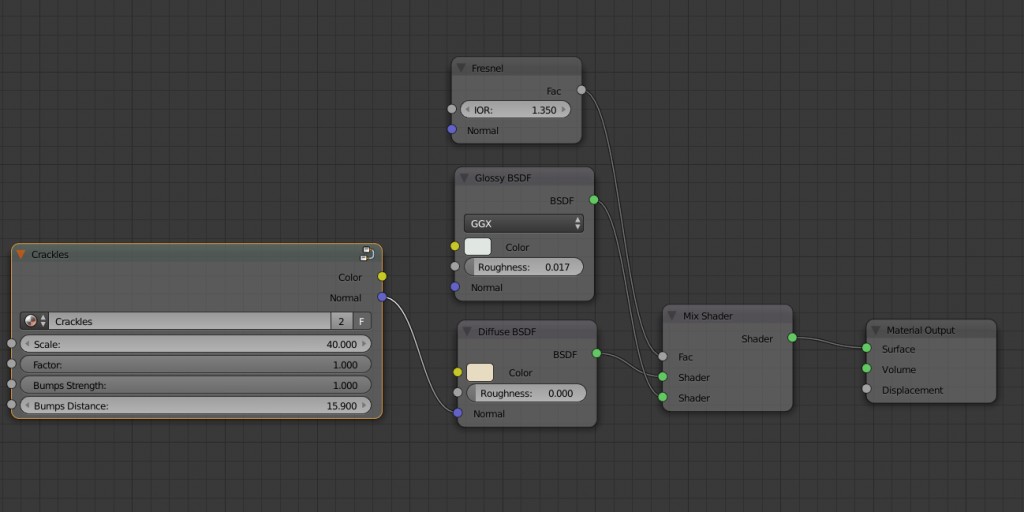
Task: Select the Crackles Normal output socket
Action: 381,297
